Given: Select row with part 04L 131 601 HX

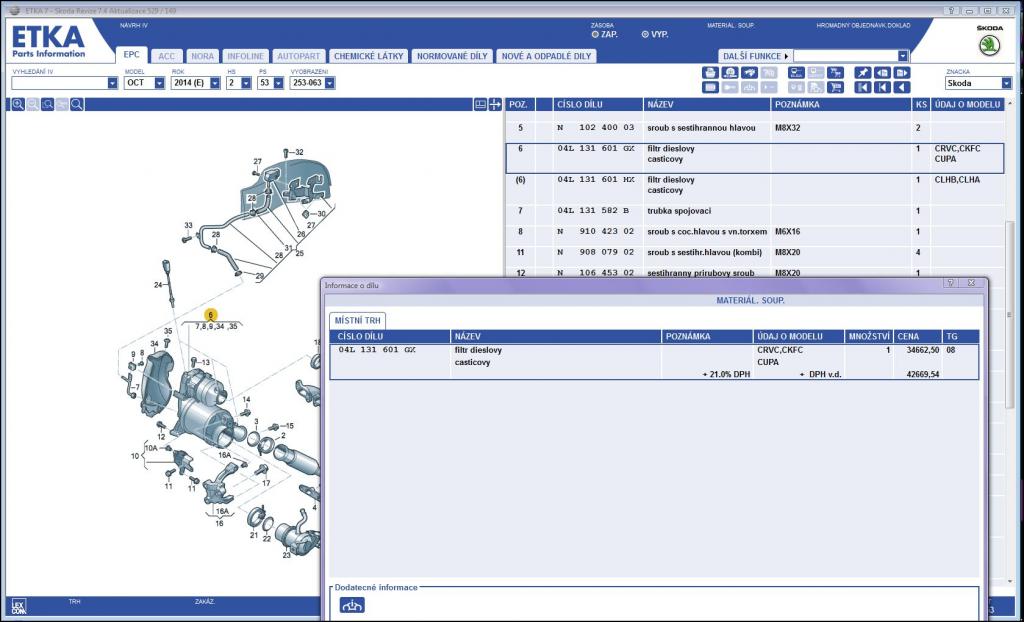Looking at the screenshot, I should click(x=756, y=185).
